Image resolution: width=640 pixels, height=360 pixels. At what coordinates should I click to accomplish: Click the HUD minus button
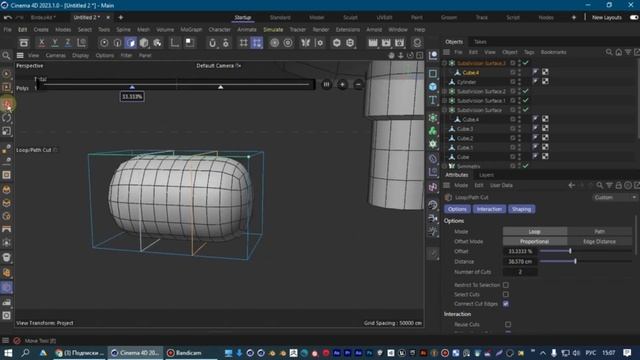click(358, 84)
